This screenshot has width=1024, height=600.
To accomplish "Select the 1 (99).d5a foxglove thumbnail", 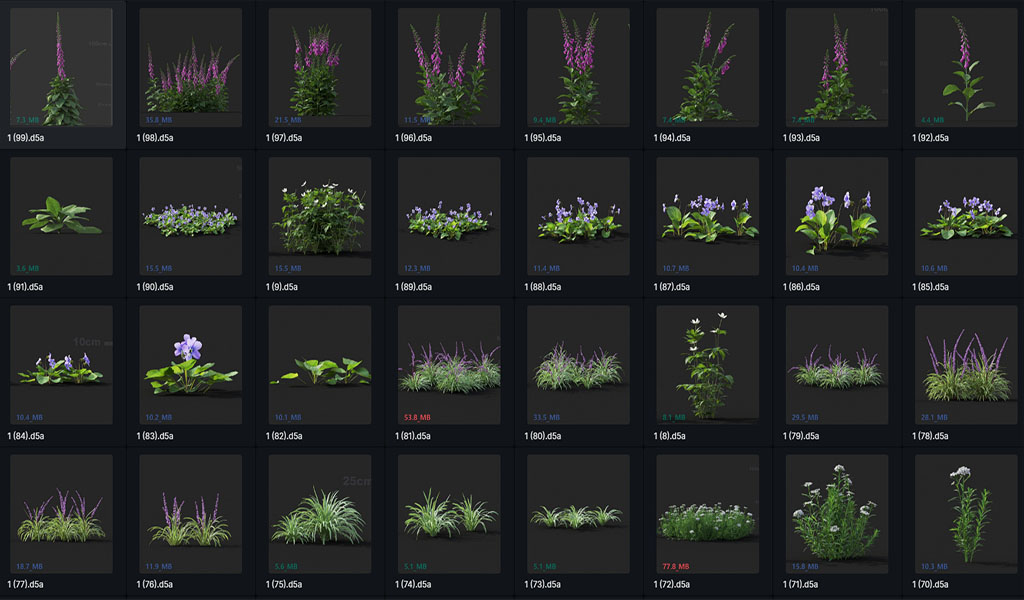I will (x=61, y=68).
